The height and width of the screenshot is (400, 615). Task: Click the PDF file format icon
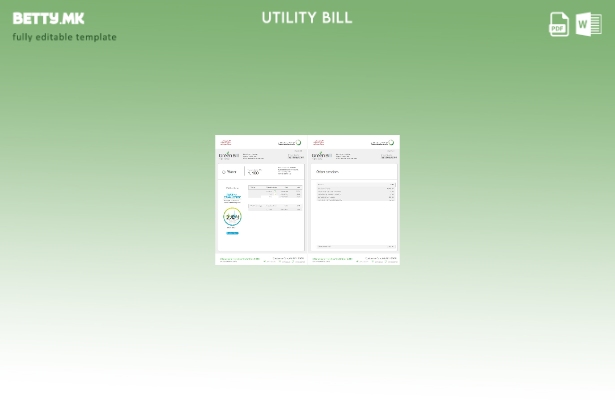coord(559,24)
